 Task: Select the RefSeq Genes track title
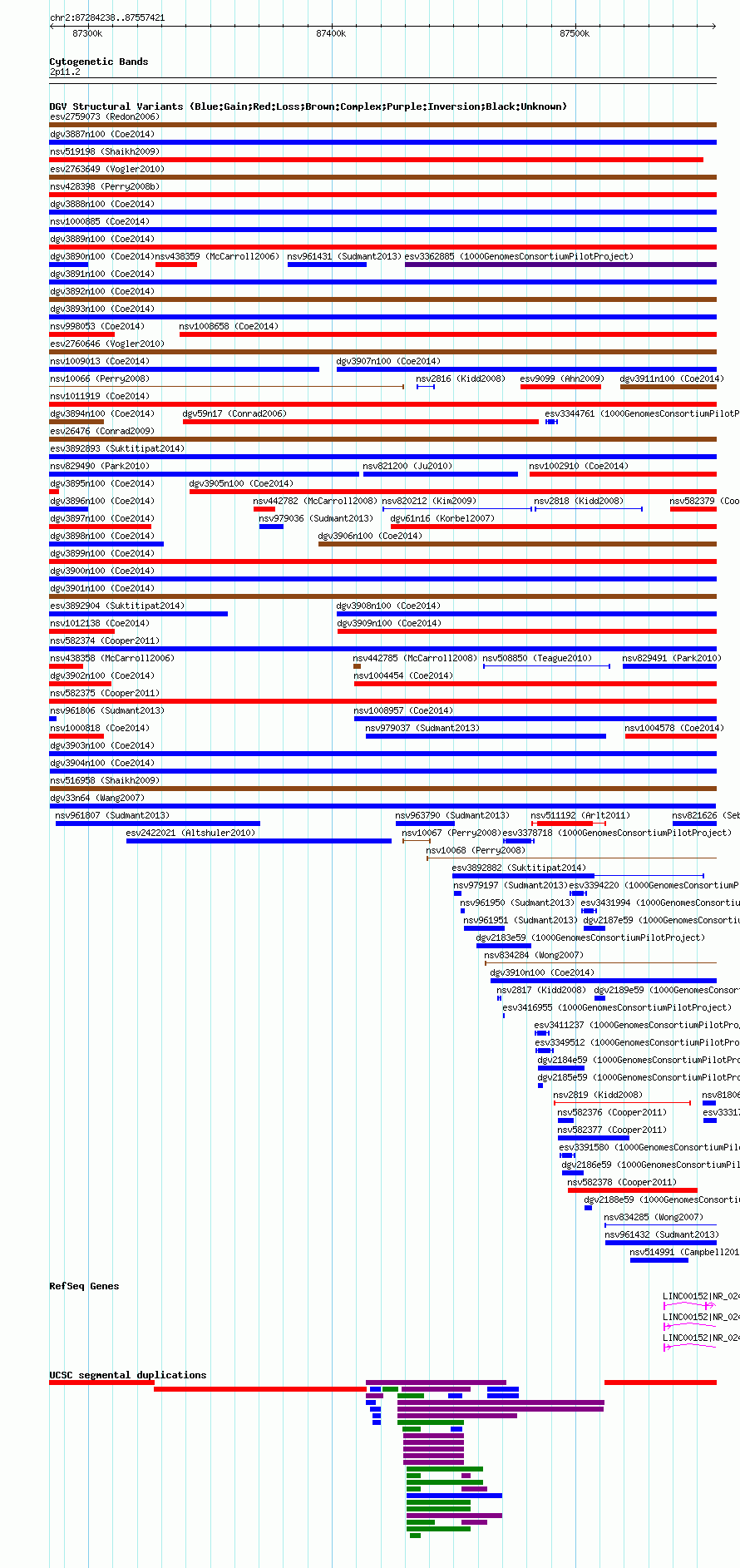[84, 1286]
